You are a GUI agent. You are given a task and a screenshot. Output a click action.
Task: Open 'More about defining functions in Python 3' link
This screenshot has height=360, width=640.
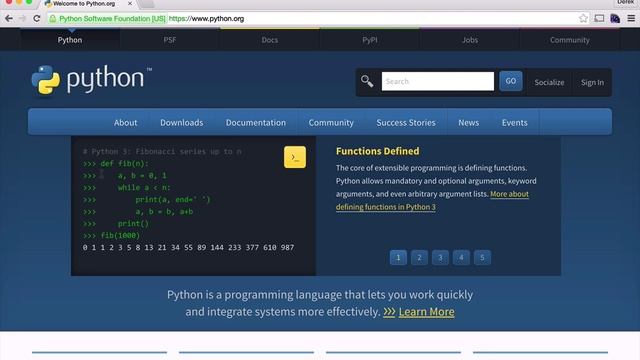386,207
